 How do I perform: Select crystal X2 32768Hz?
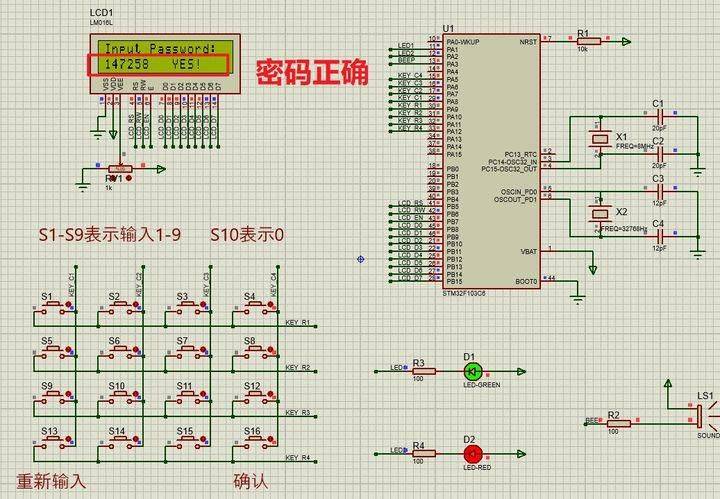click(600, 213)
